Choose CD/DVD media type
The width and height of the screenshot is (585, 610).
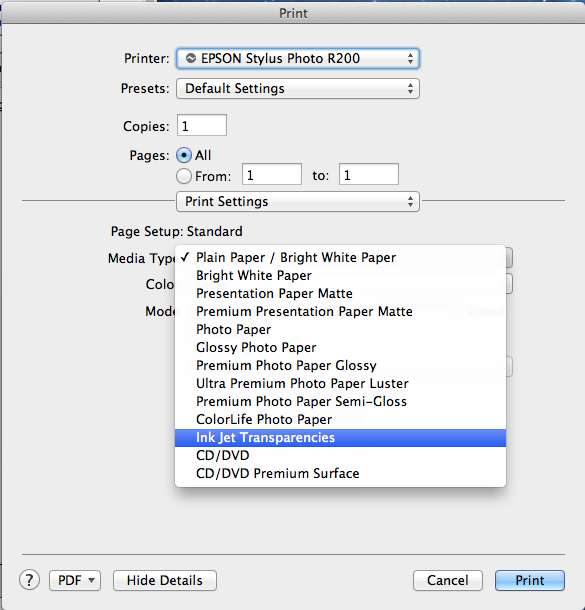[x=340, y=456]
